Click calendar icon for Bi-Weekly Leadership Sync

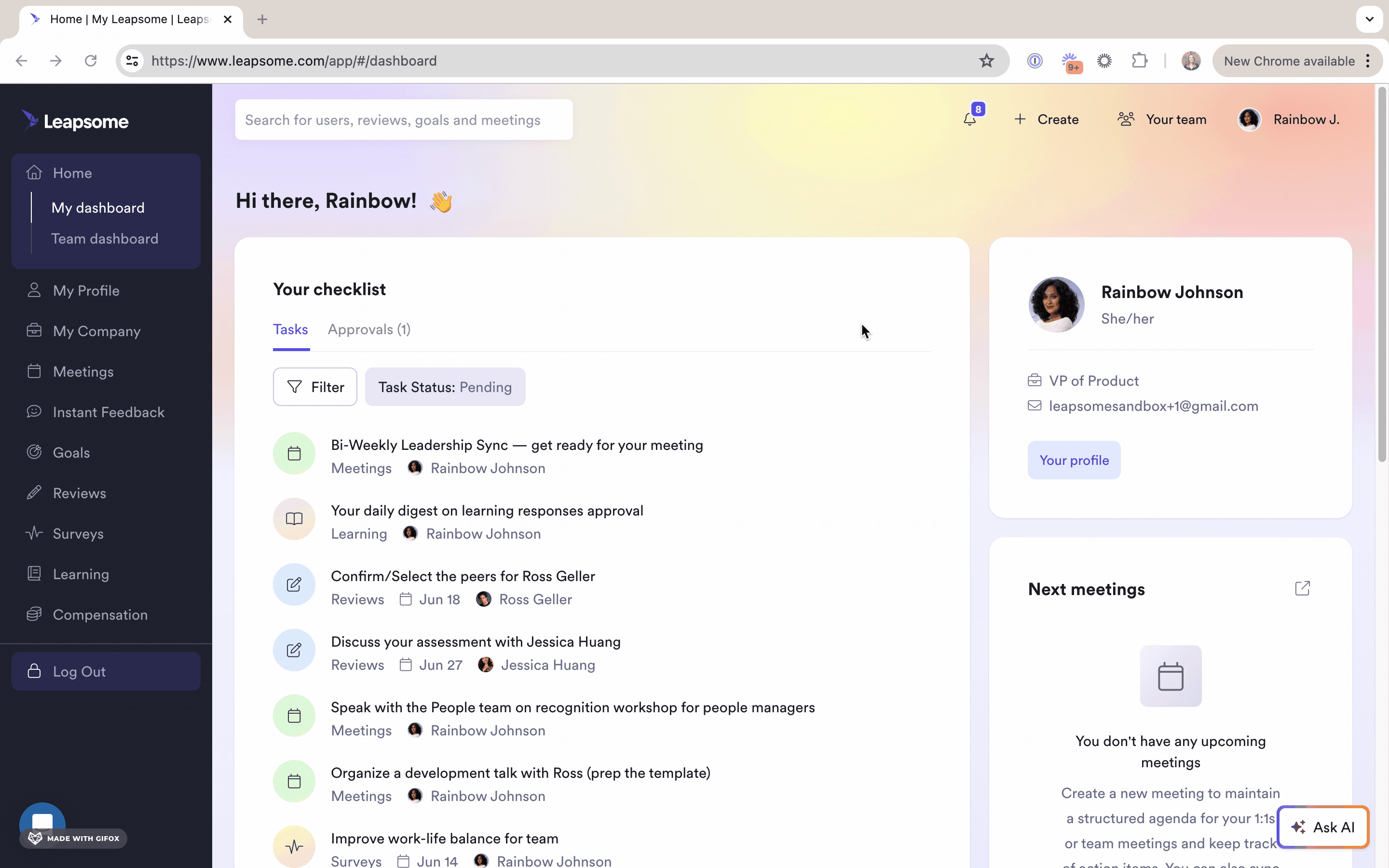294,453
